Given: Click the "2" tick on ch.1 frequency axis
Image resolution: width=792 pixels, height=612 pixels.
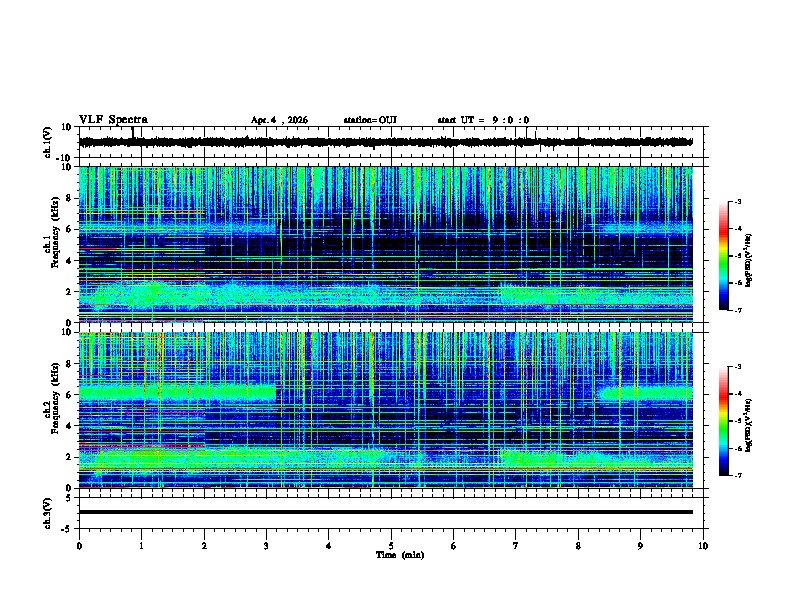Looking at the screenshot, I should point(70,292).
